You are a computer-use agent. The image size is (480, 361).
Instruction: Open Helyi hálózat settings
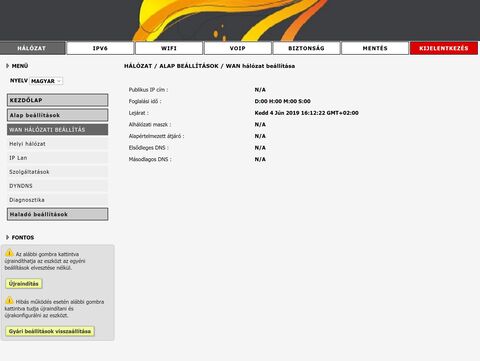tap(58, 144)
